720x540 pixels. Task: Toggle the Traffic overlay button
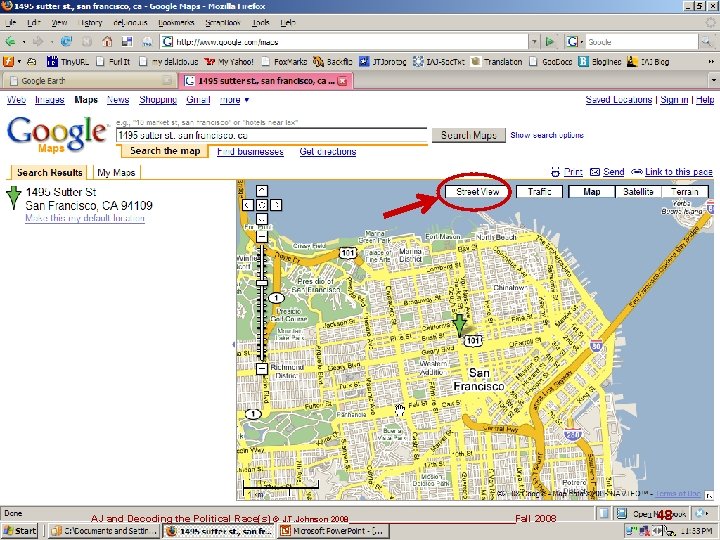[x=539, y=191]
